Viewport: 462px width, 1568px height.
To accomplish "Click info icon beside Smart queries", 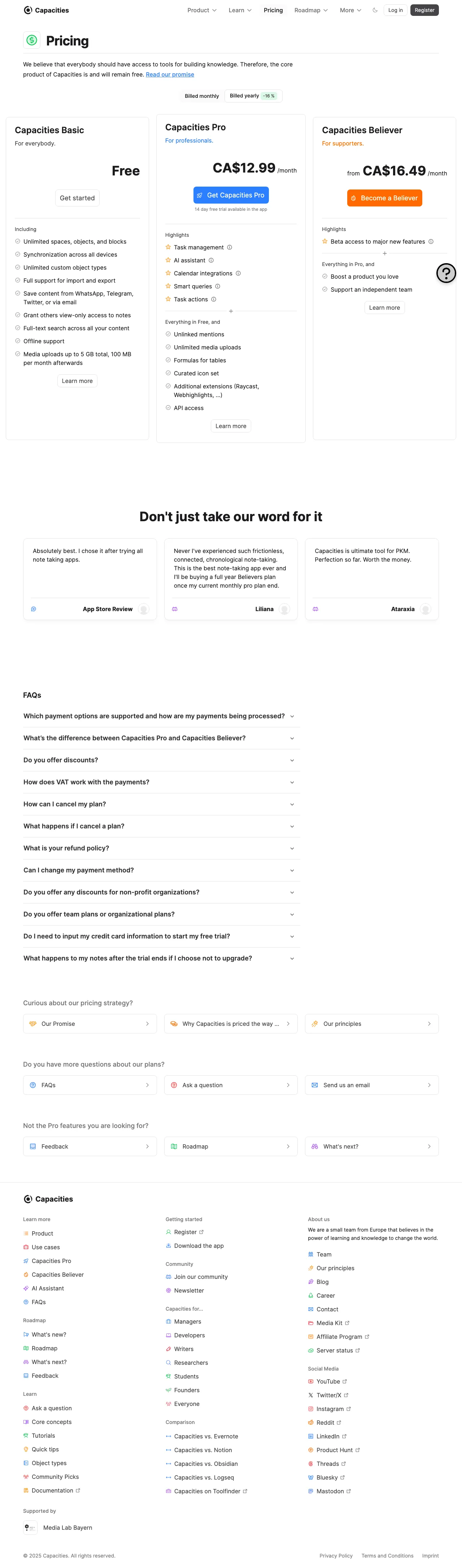I will point(218,287).
